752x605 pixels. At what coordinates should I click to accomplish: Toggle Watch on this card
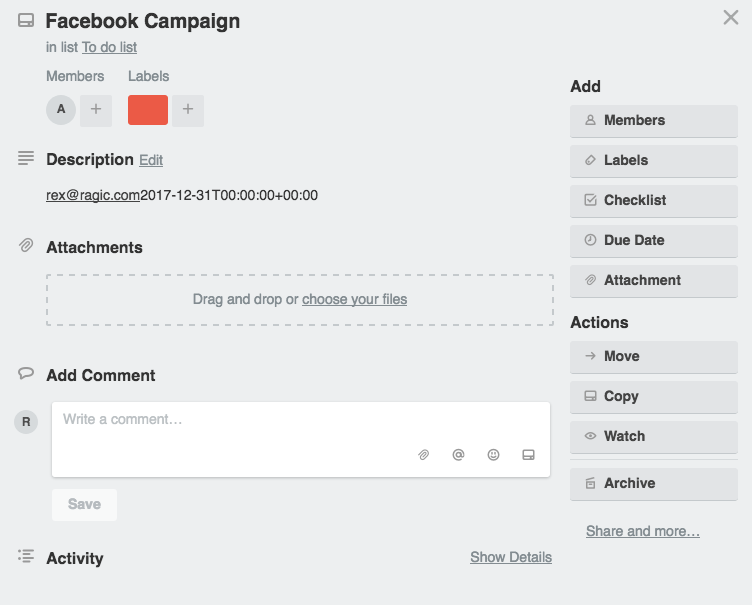[654, 437]
